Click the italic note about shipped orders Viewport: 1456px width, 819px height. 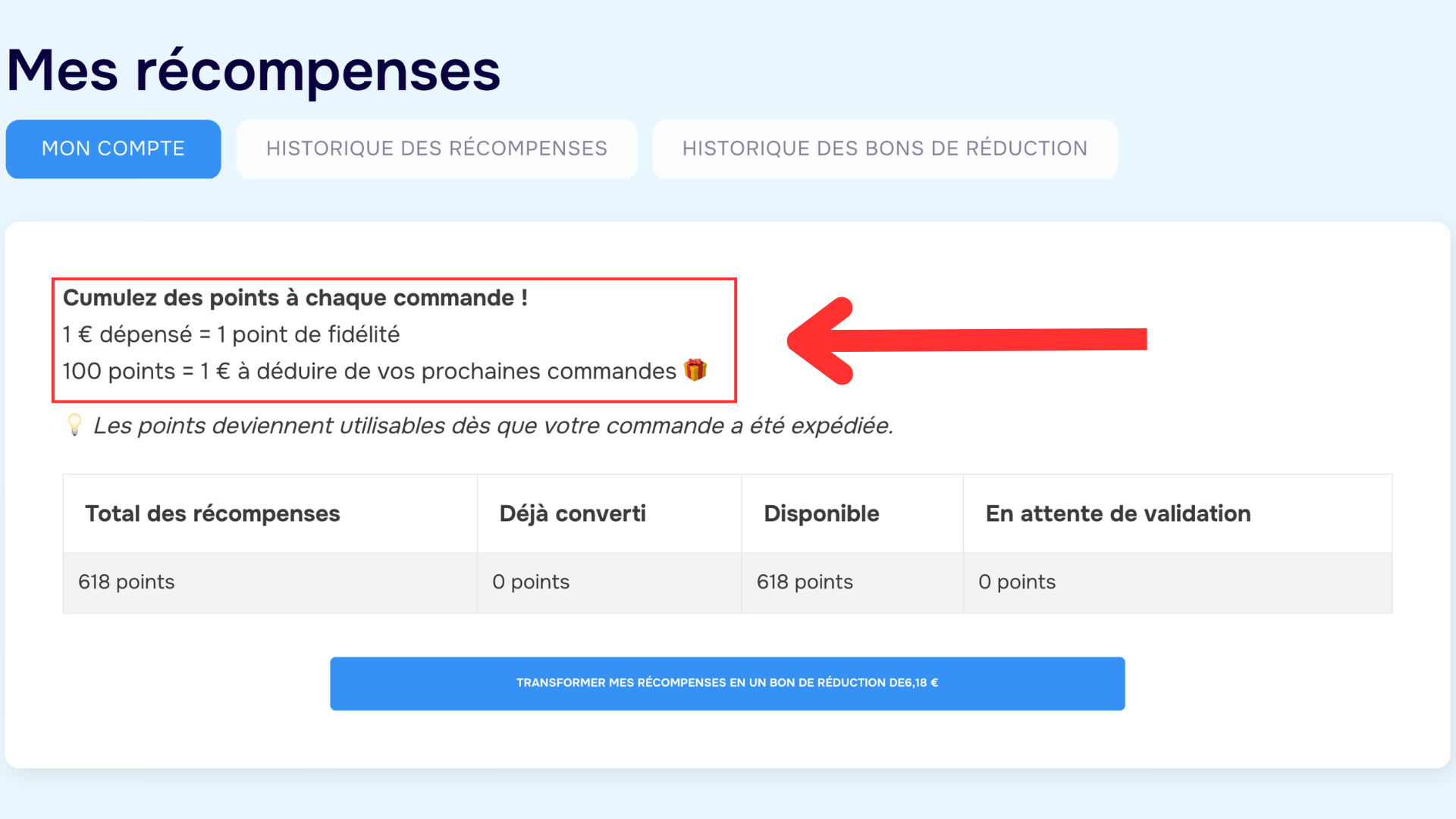pos(493,425)
